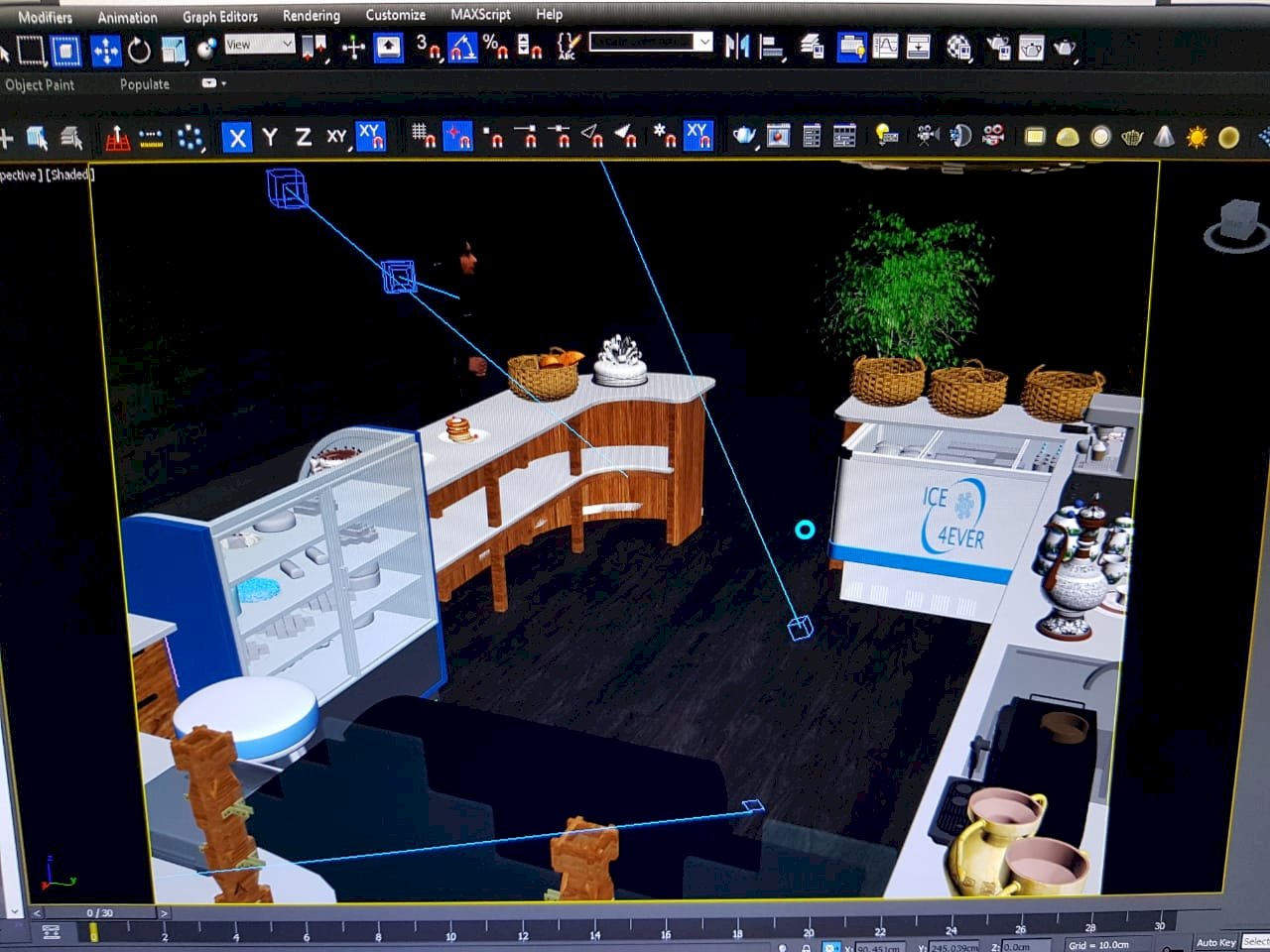Screen dimensions: 1270x952
Task: Activate the Rotate tool
Action: tap(139, 50)
